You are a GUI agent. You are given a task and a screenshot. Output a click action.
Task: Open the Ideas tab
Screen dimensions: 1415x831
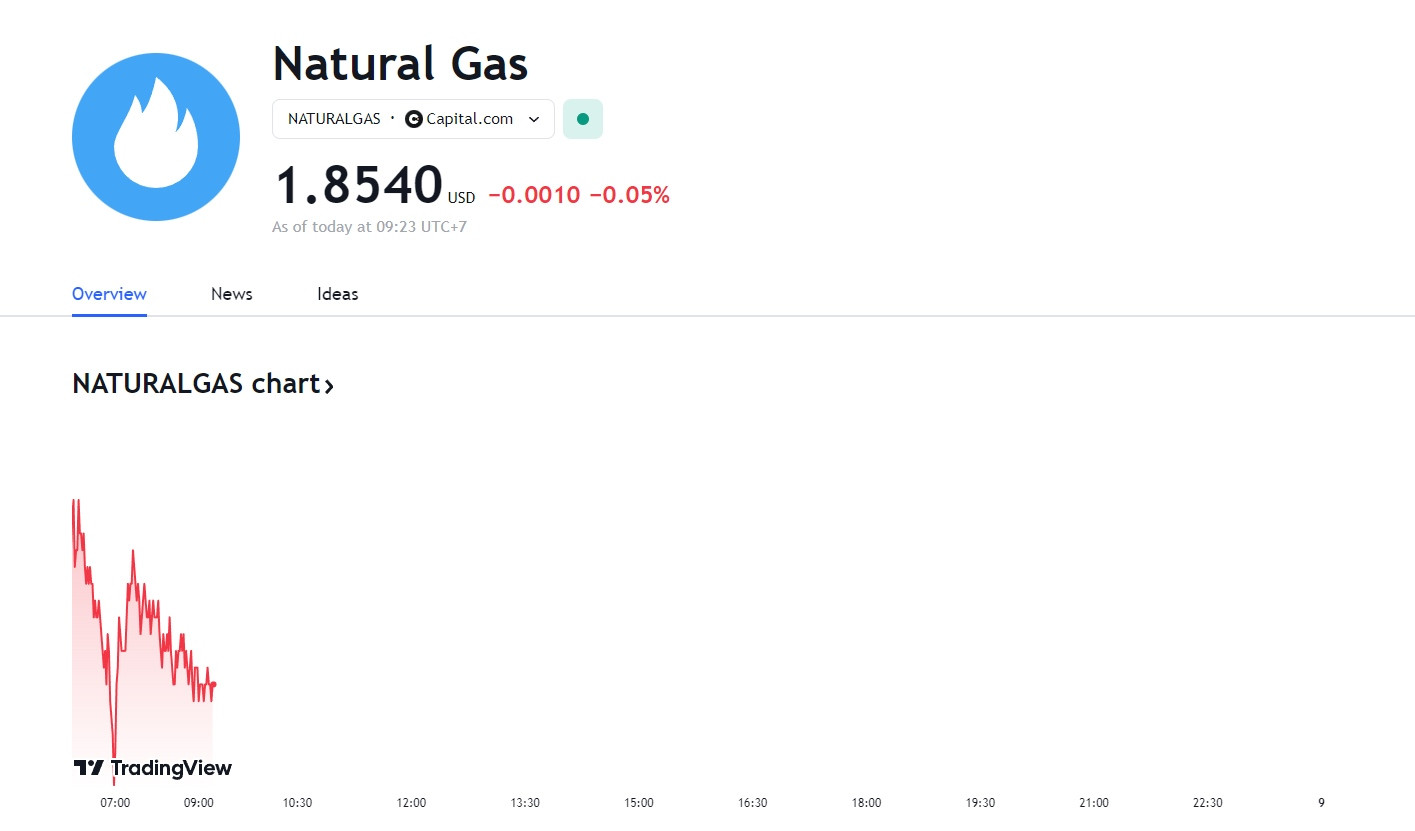coord(338,294)
